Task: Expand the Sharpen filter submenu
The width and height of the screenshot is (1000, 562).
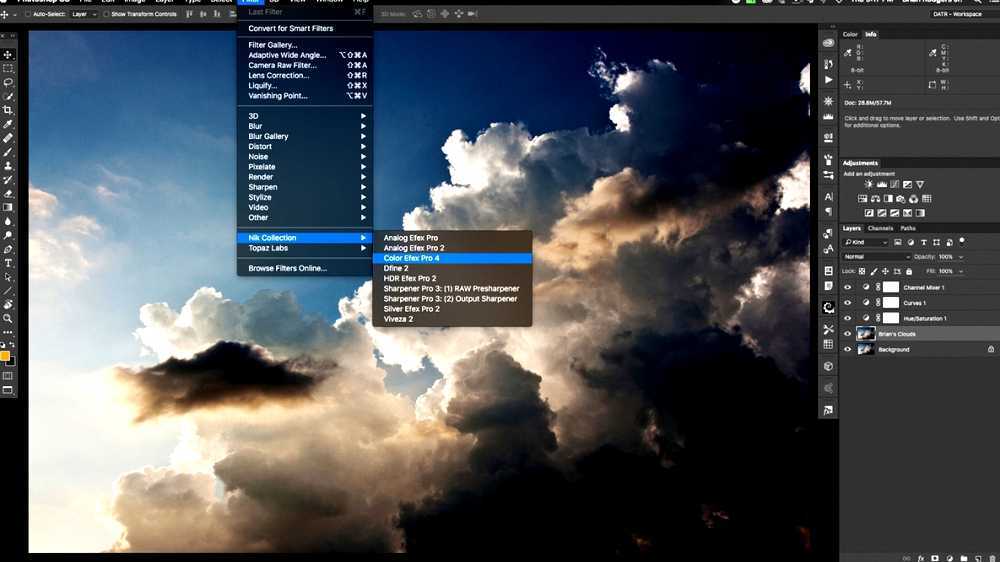Action: [x=305, y=187]
